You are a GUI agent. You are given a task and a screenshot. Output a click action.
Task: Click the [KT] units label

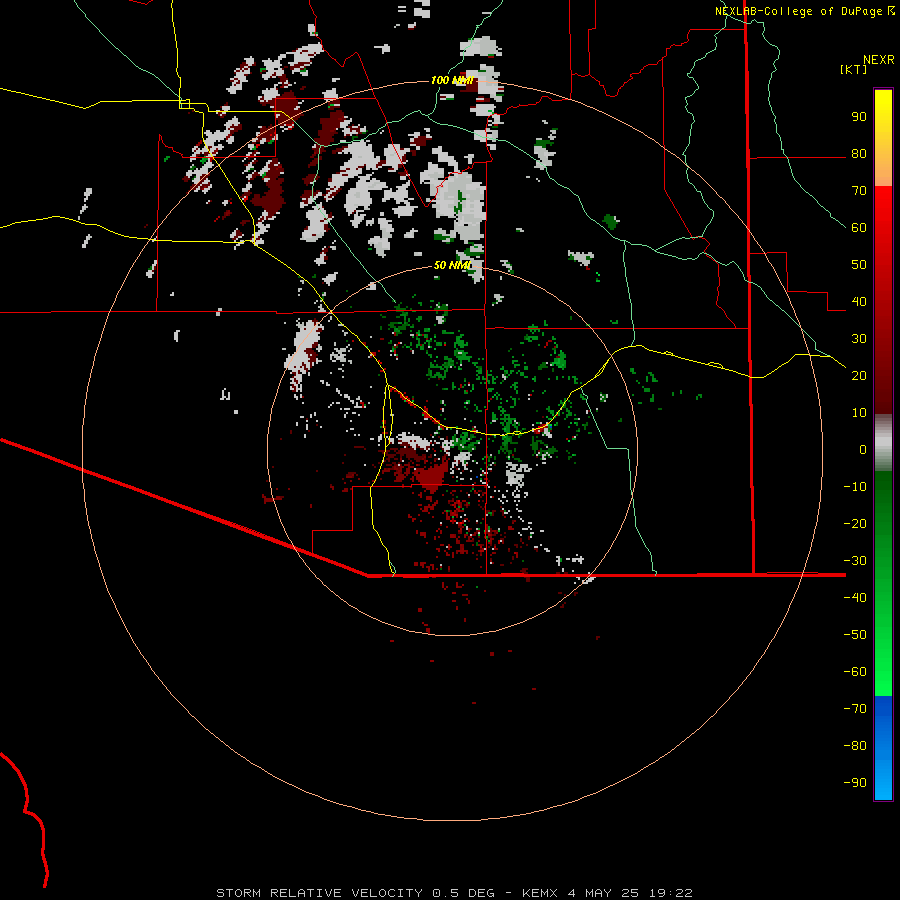coord(853,69)
